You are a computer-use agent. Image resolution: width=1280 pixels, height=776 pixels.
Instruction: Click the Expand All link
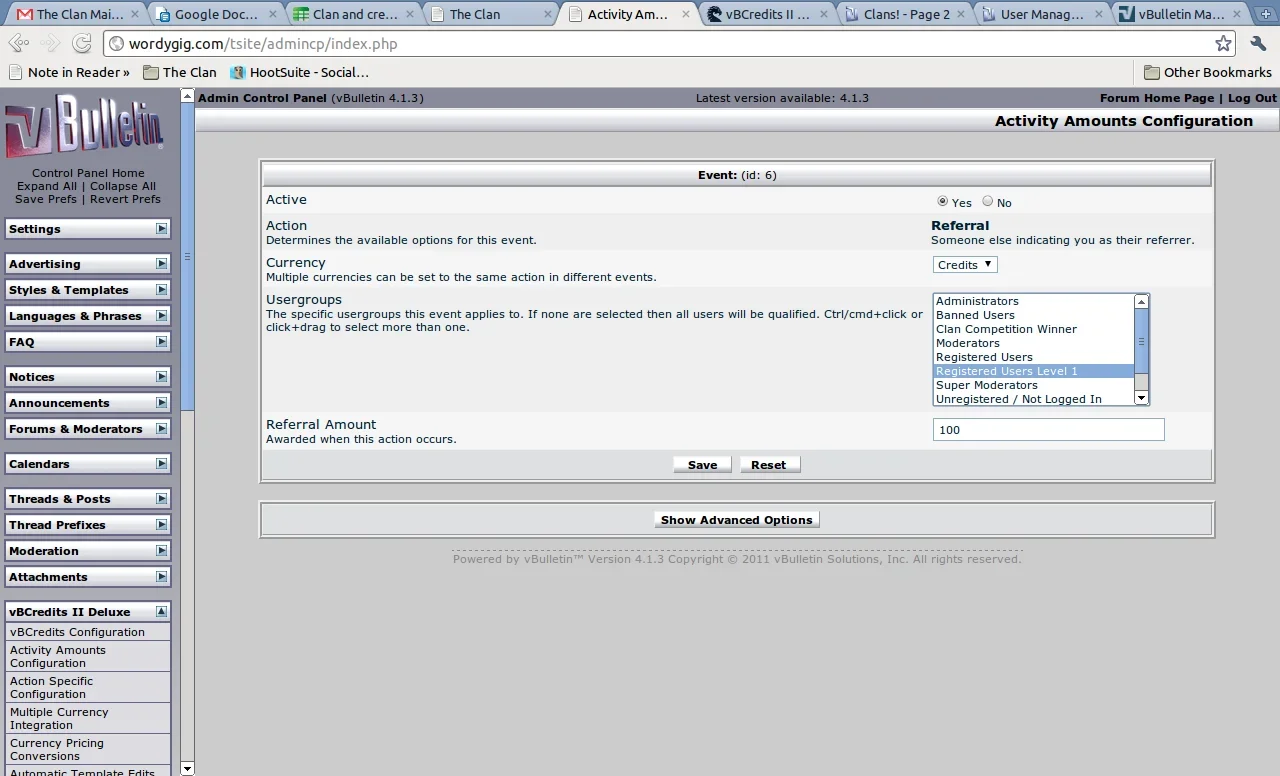(x=47, y=186)
